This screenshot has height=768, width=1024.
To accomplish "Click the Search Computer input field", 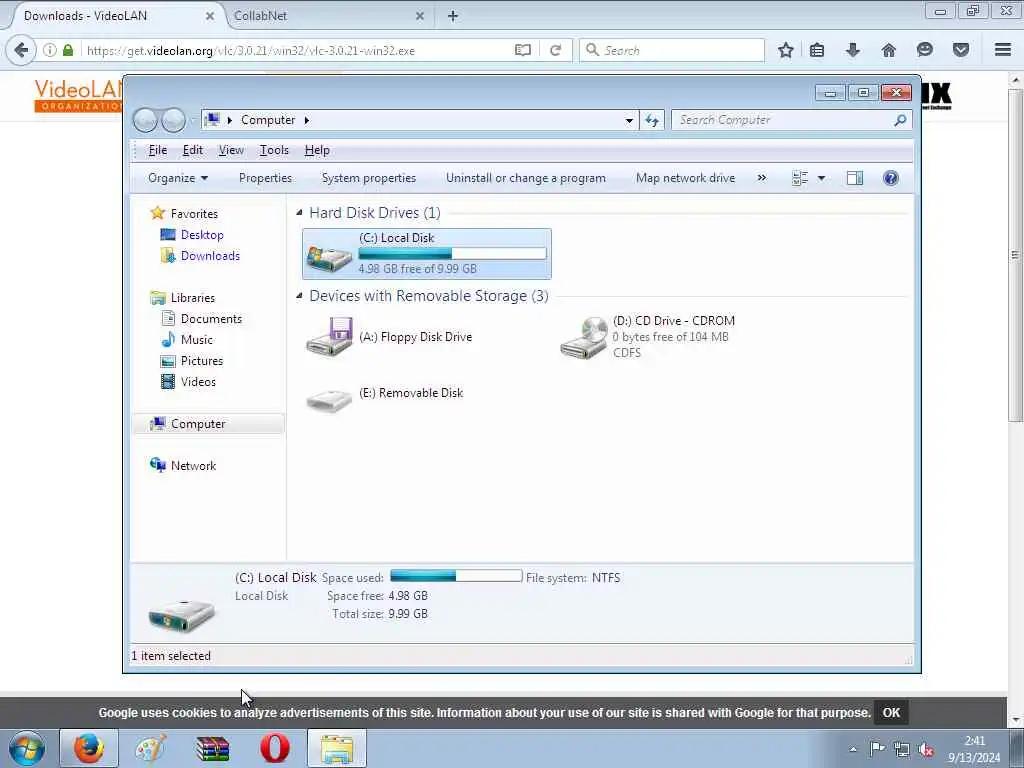I will tap(782, 120).
